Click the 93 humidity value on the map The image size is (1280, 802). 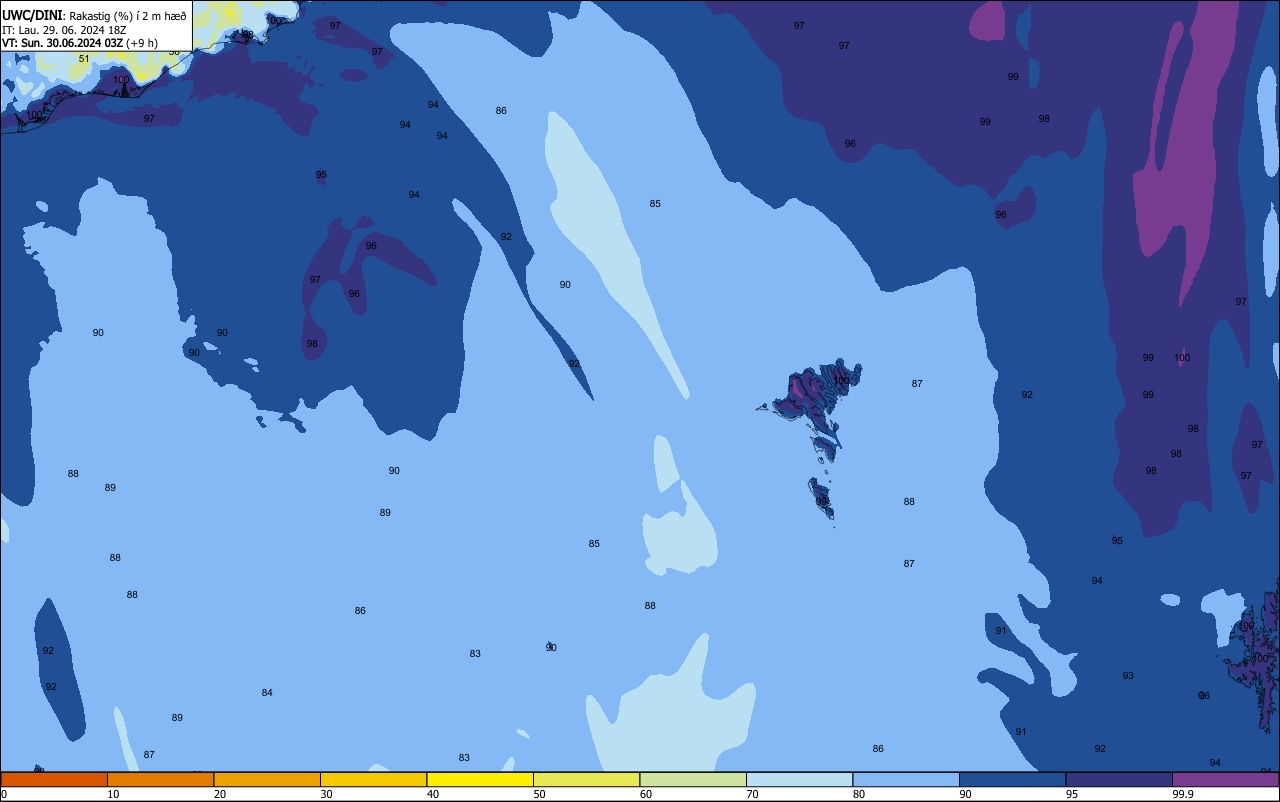(1128, 676)
